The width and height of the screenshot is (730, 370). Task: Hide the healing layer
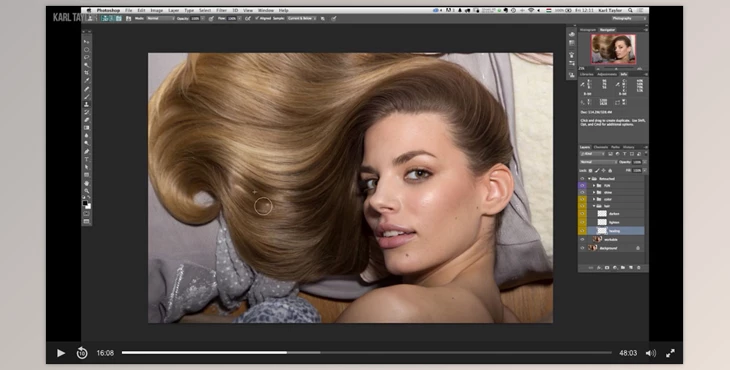coord(582,231)
